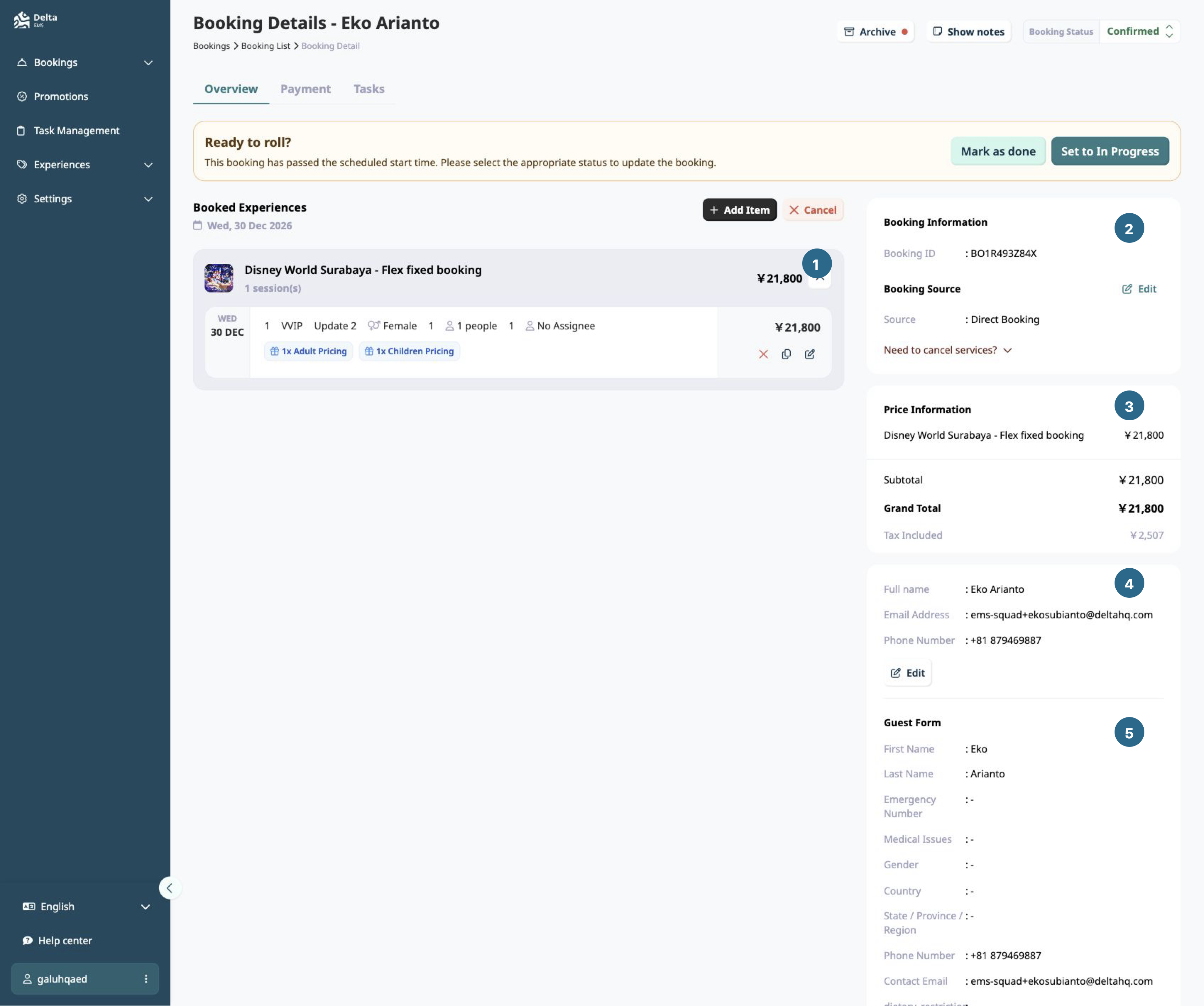Click the 1x Children Pricing tag
The width and height of the screenshot is (1204, 1006).
tap(409, 351)
